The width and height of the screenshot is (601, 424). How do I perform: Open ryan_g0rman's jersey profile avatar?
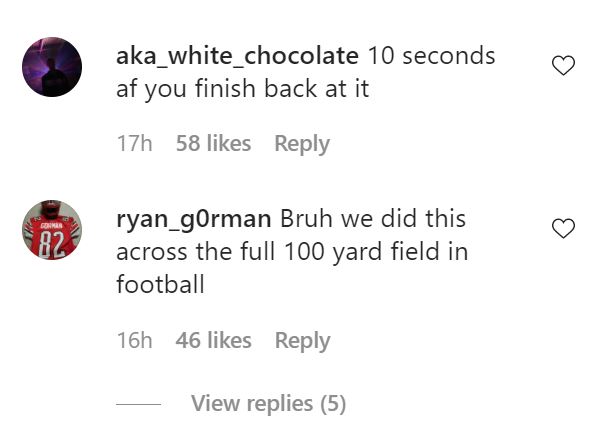(52, 229)
